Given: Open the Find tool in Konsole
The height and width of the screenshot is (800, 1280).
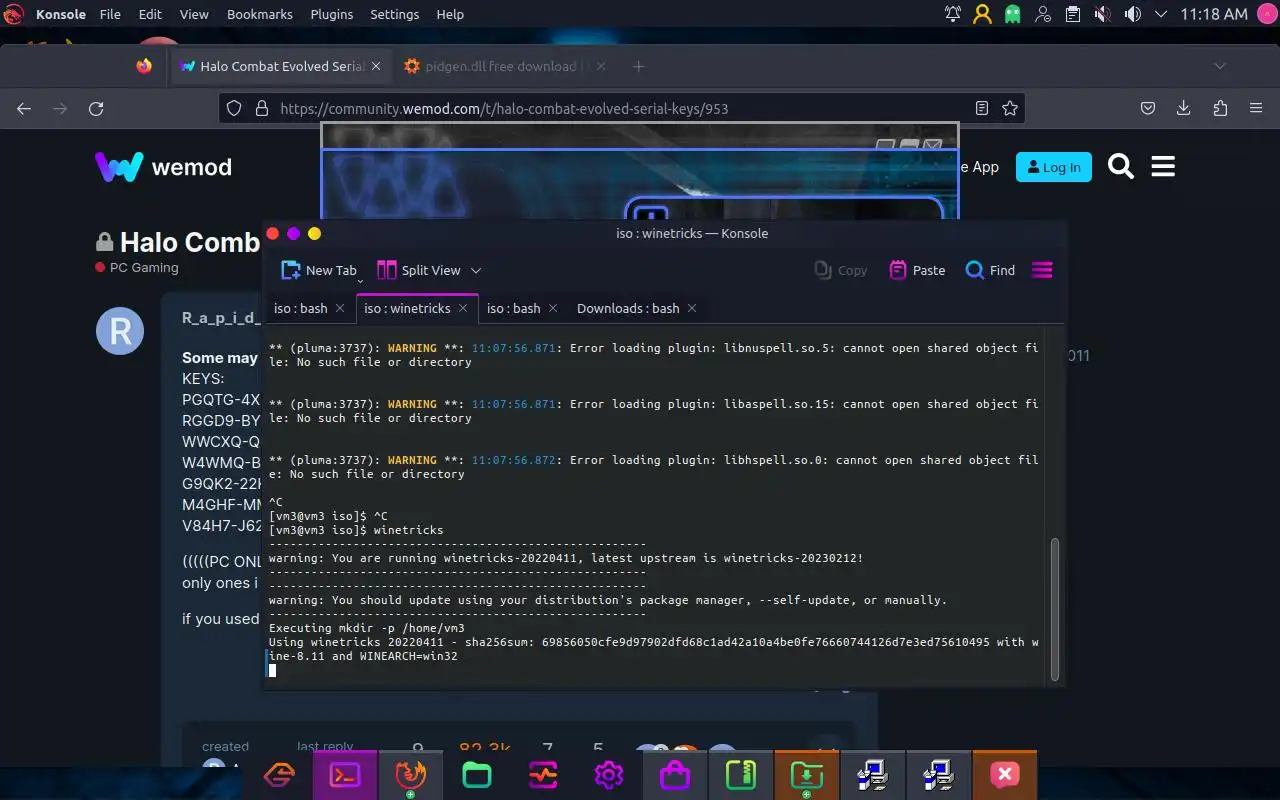Looking at the screenshot, I should tap(990, 270).
